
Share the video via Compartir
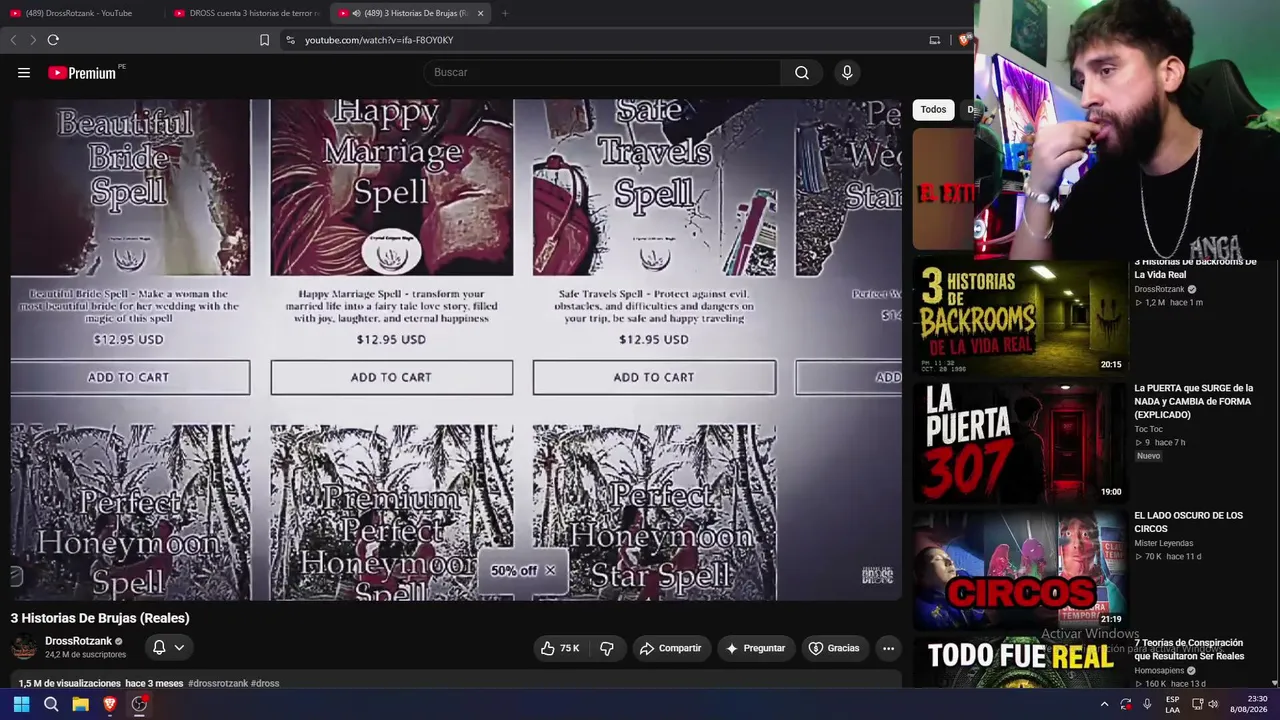pos(670,648)
